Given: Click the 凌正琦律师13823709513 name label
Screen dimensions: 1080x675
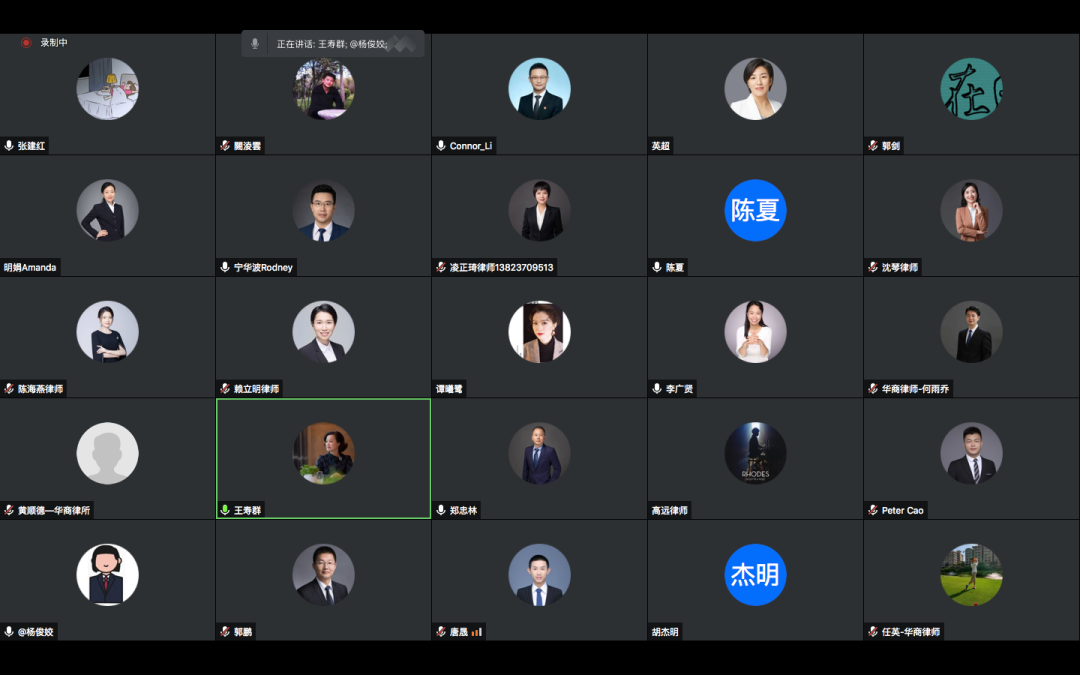Looking at the screenshot, I should tap(501, 267).
